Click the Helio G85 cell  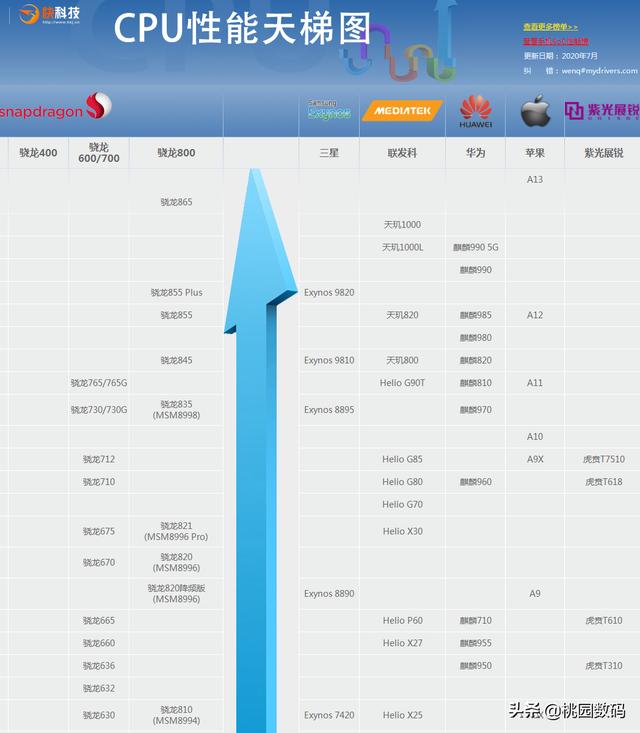point(402,460)
